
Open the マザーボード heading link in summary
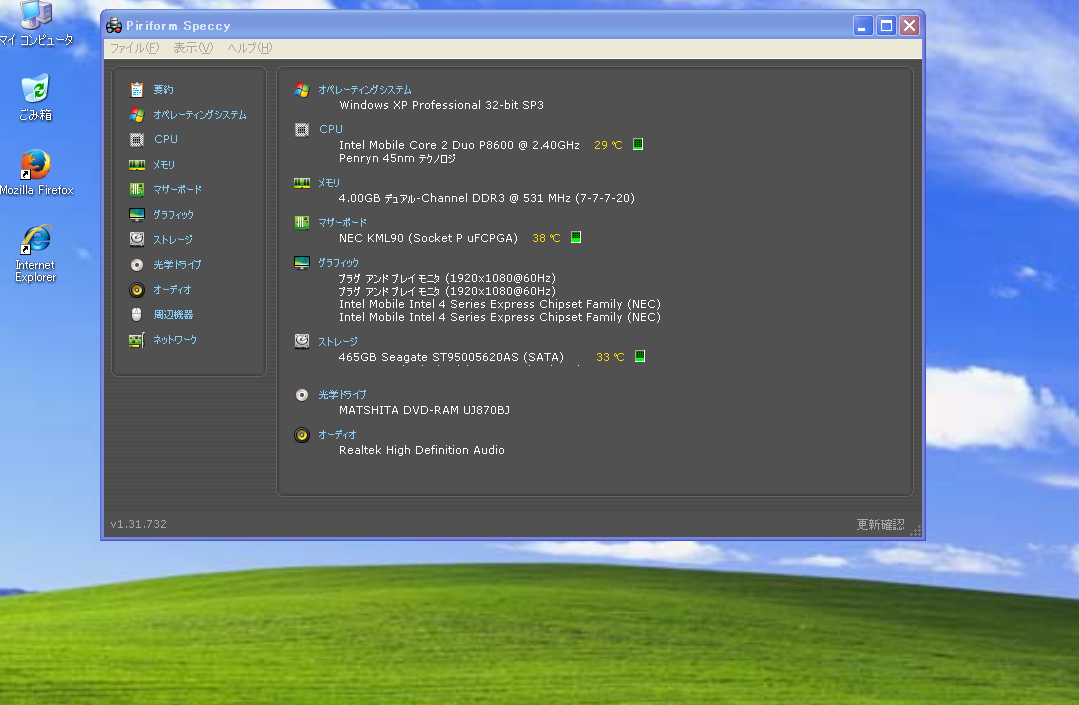point(343,223)
